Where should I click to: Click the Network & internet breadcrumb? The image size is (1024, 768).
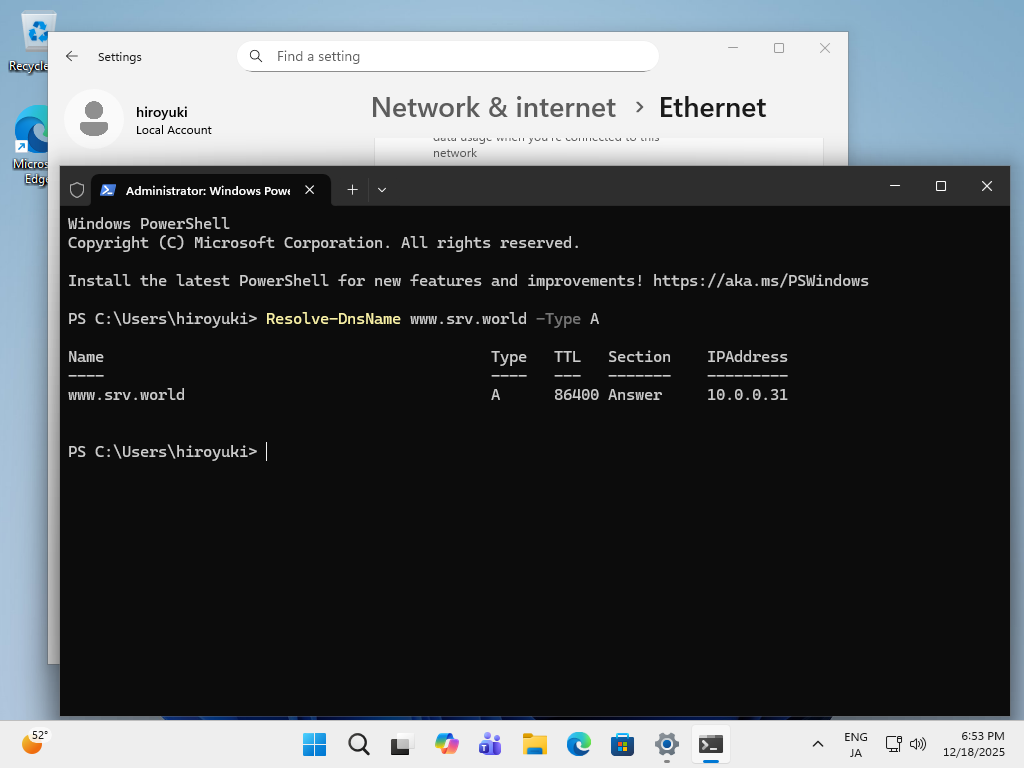click(x=492, y=107)
